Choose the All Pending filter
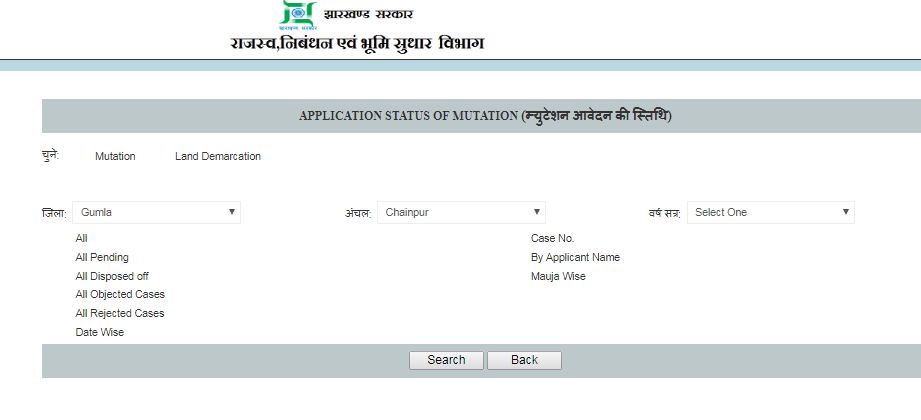Viewport: 921px width, 420px height. pyautogui.click(x=102, y=257)
